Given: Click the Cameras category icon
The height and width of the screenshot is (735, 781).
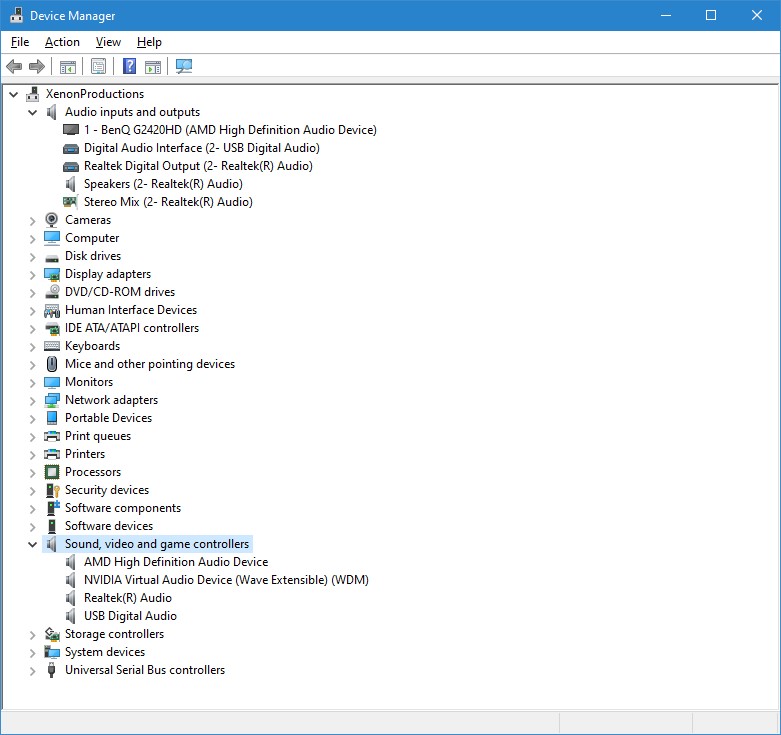Looking at the screenshot, I should 52,220.
